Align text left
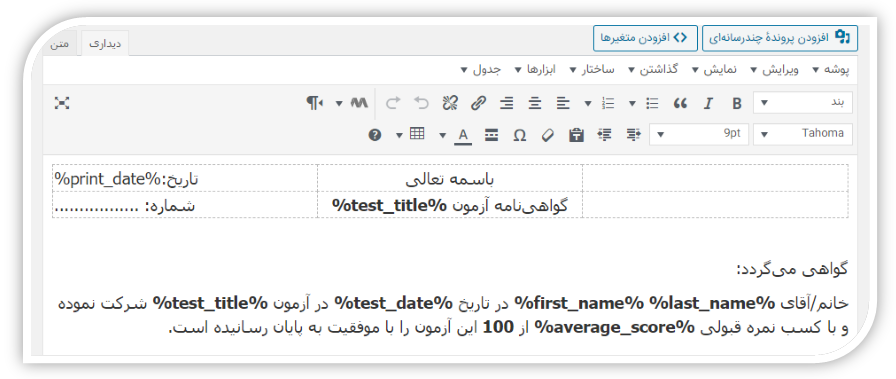This screenshot has height=379, width=896. [563, 103]
